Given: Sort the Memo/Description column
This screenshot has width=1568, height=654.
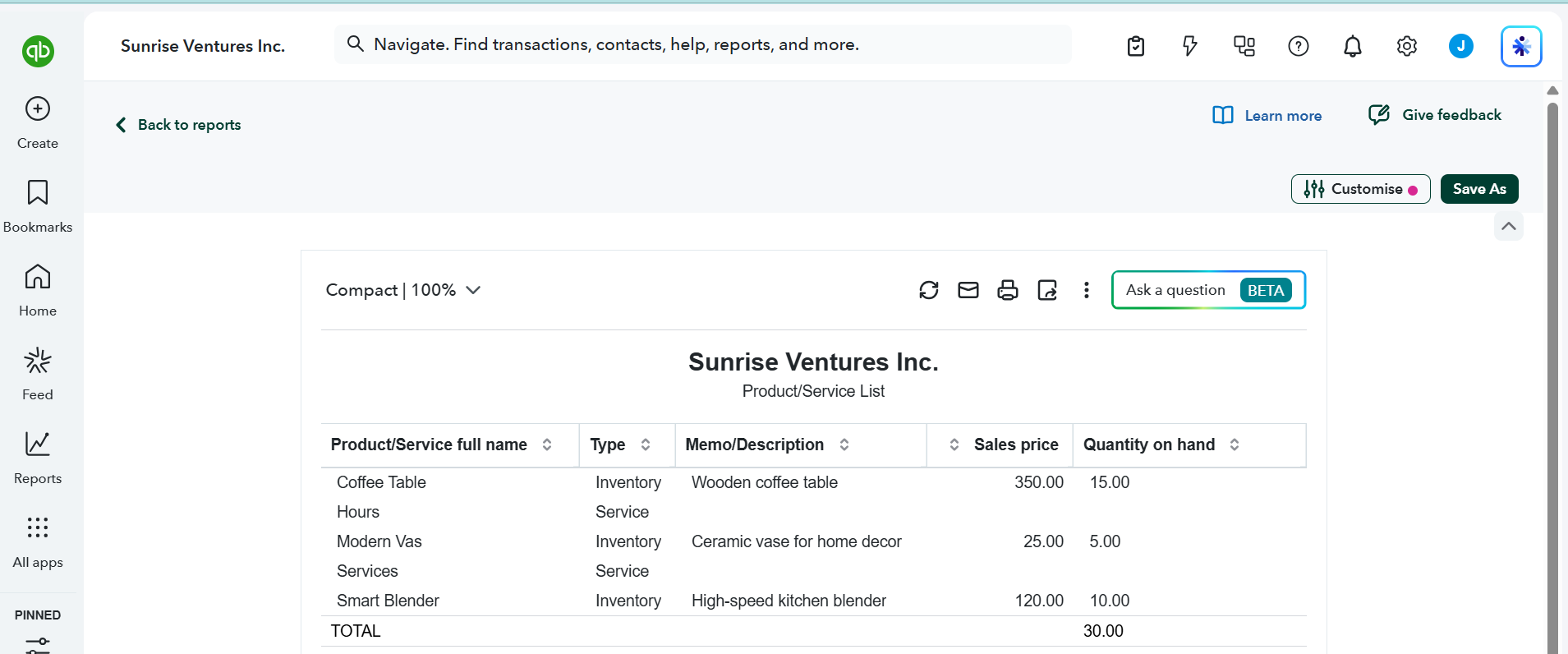Looking at the screenshot, I should click(844, 444).
